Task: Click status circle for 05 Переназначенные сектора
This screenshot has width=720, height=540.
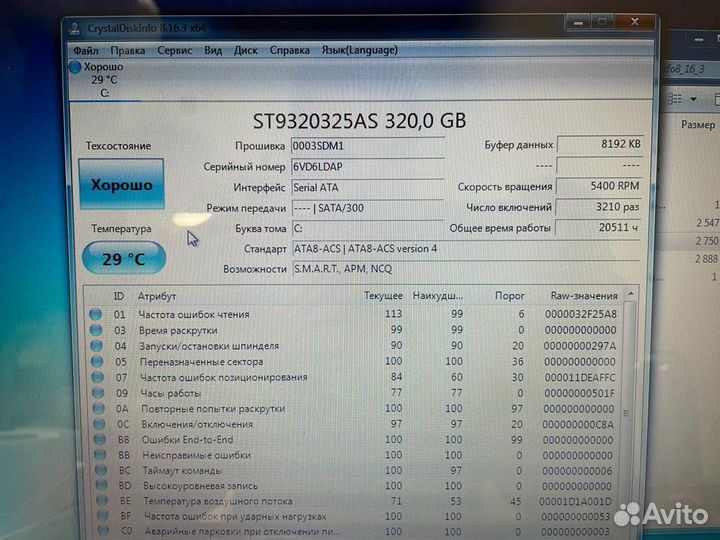Action: coord(97,361)
